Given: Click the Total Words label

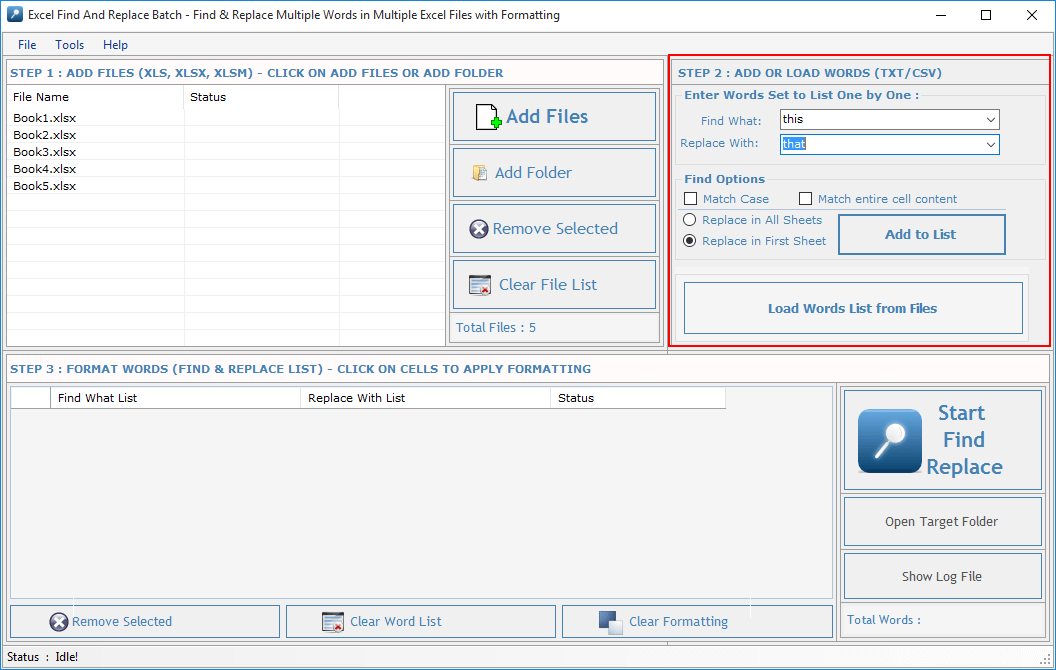Looking at the screenshot, I should [x=884, y=619].
